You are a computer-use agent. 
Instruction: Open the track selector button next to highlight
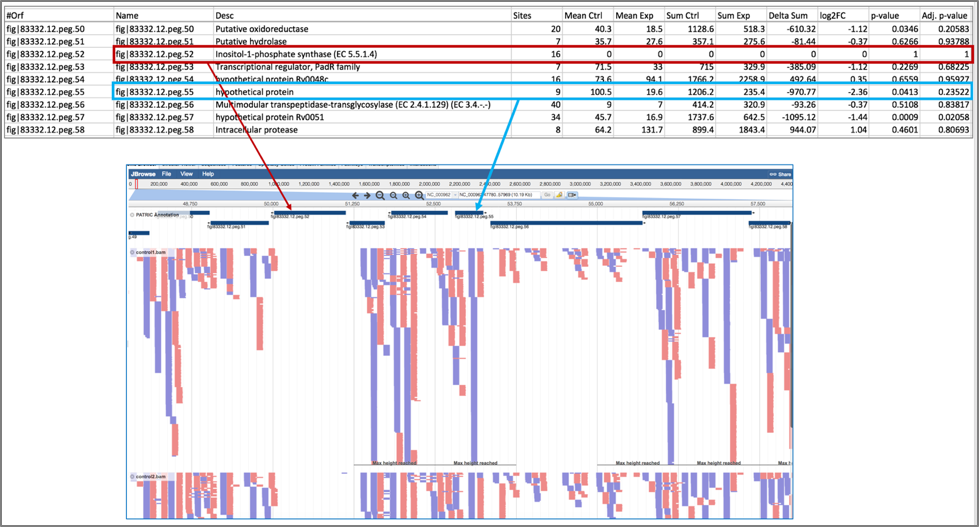(x=572, y=195)
